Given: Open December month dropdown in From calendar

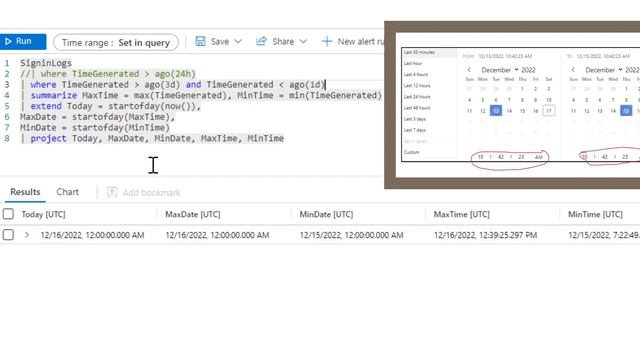Looking at the screenshot, I should [500, 70].
